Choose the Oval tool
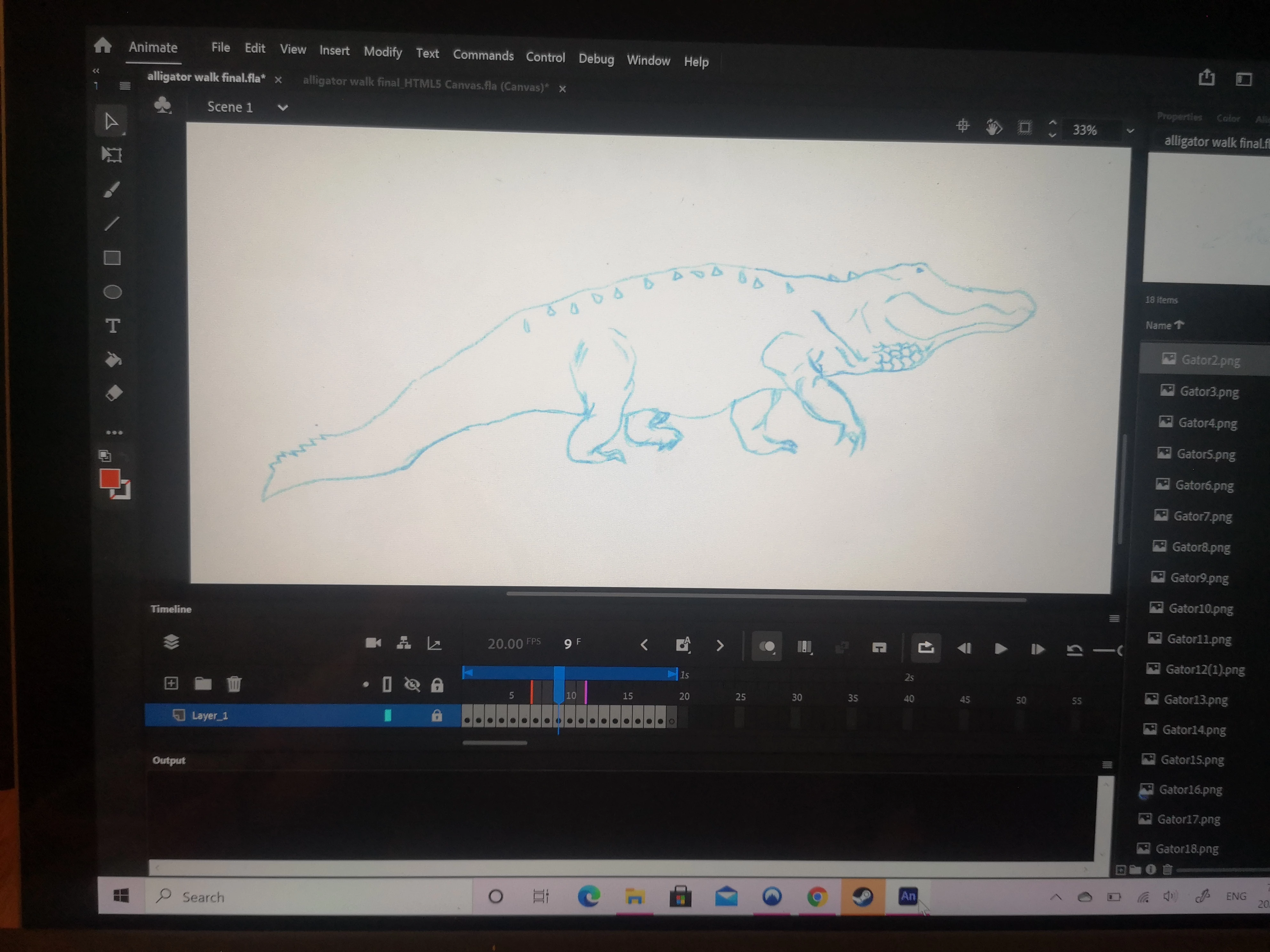The height and width of the screenshot is (952, 1270). 113,292
